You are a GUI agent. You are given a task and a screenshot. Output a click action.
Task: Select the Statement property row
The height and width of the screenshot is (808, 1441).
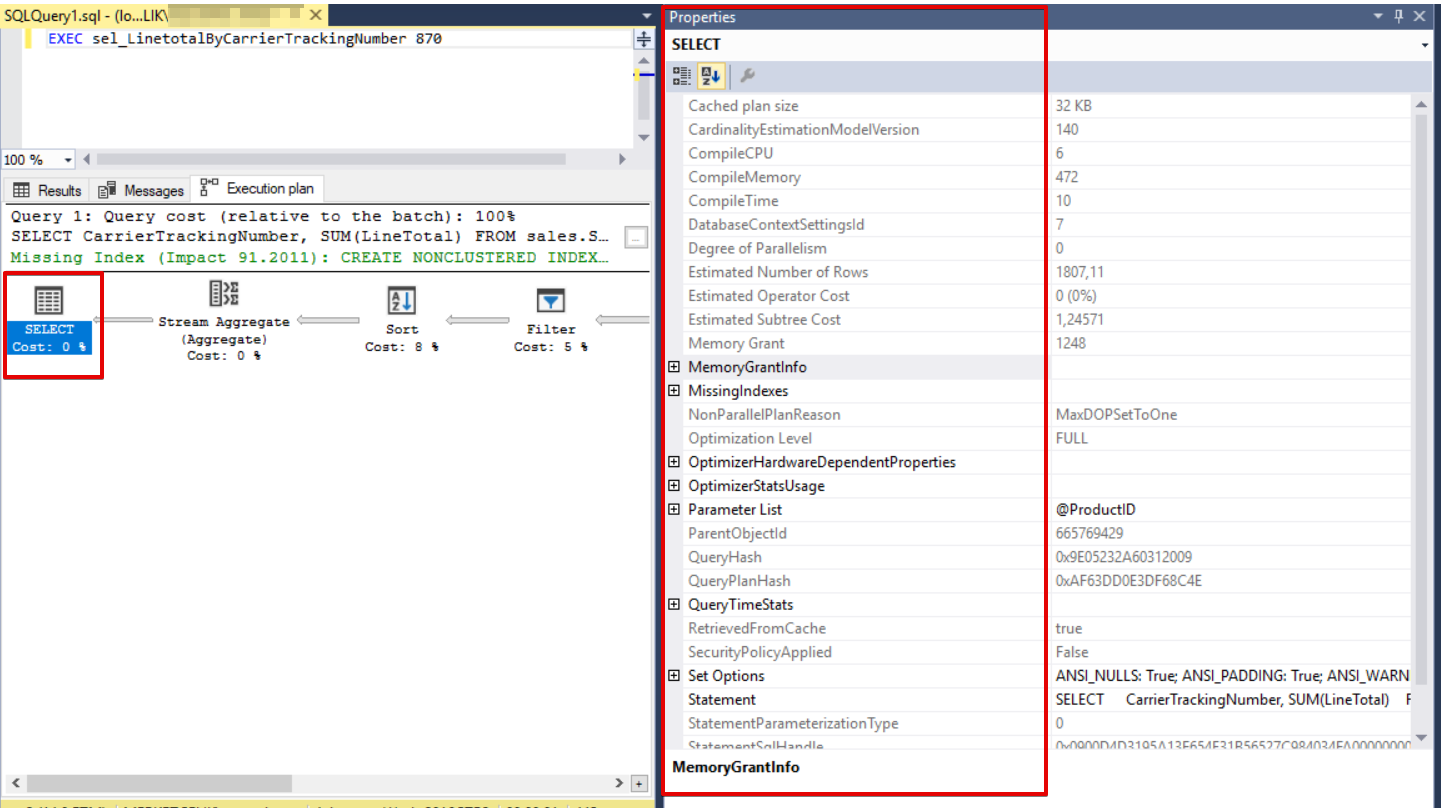(x=1040, y=700)
